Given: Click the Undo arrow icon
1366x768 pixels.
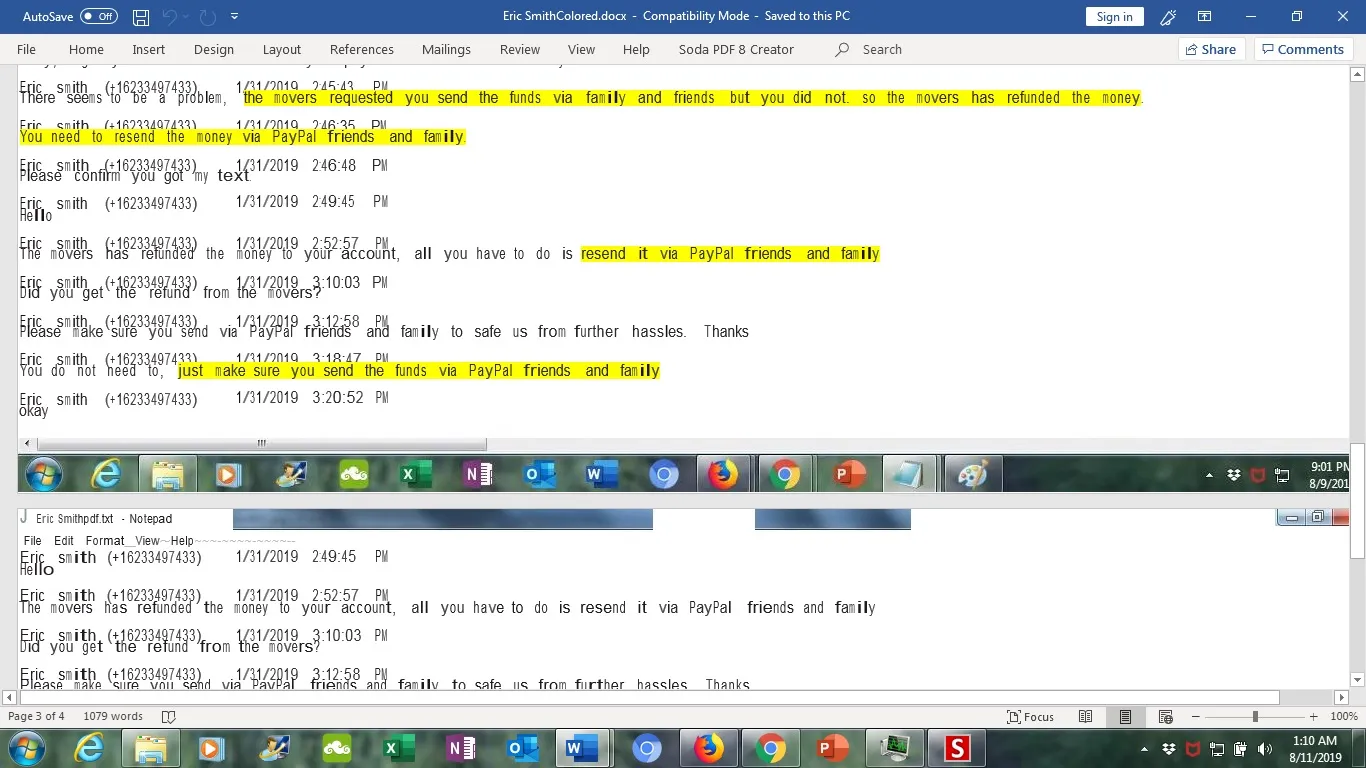Looking at the screenshot, I should (170, 17).
